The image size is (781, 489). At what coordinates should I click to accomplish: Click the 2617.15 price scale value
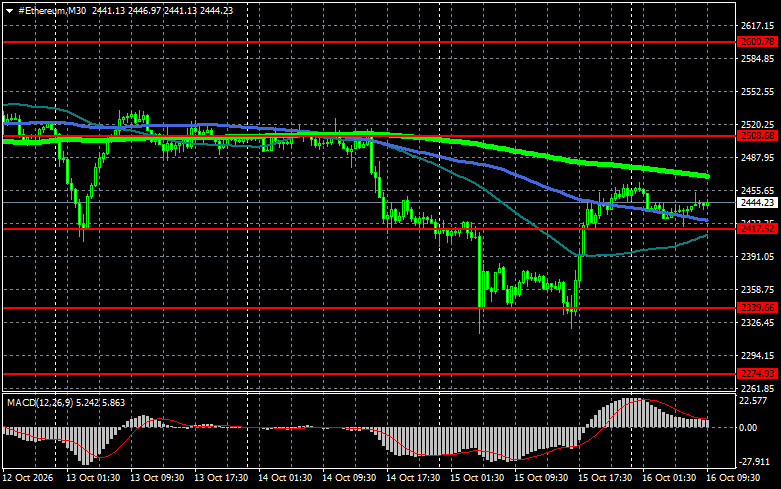pos(758,25)
